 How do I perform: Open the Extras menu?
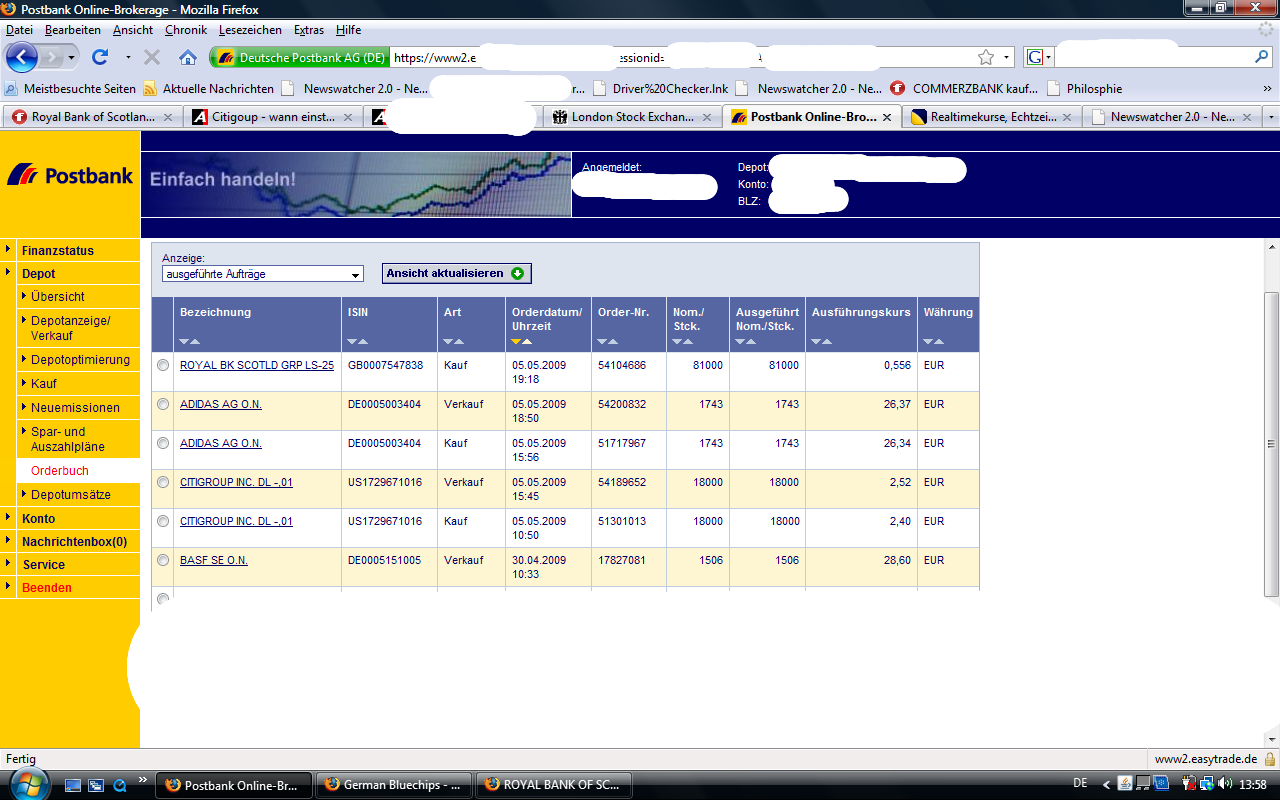click(308, 29)
